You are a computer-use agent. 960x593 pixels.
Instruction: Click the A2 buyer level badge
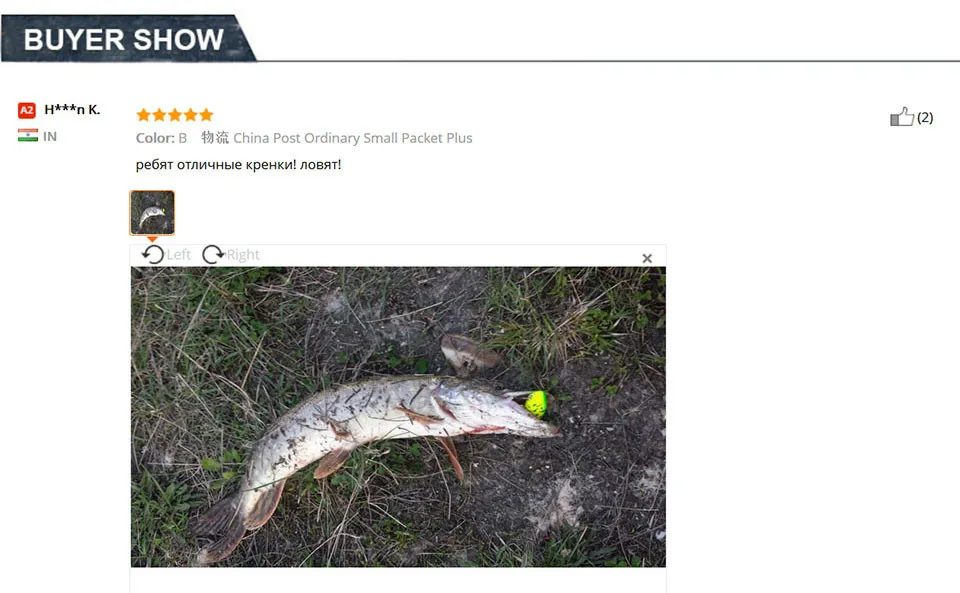[26, 110]
